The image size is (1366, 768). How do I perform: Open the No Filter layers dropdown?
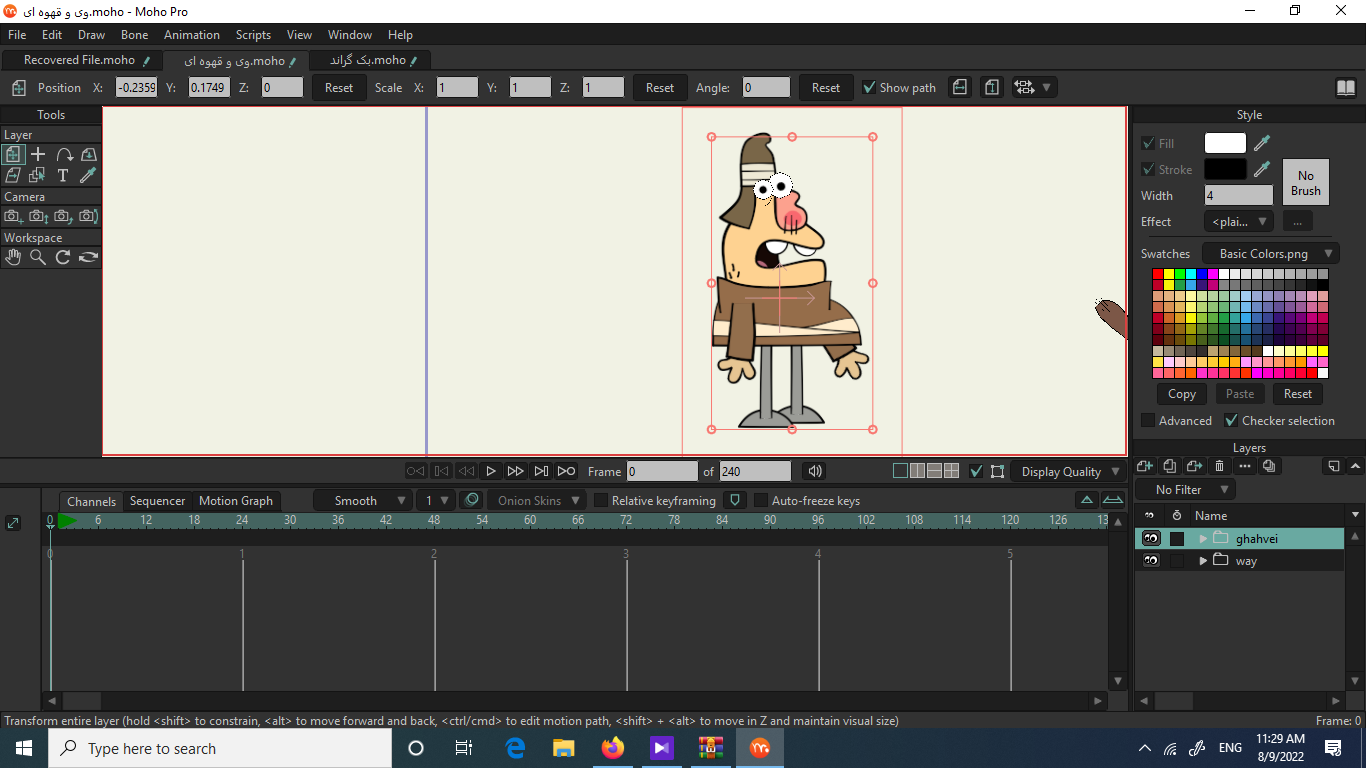pyautogui.click(x=1185, y=489)
